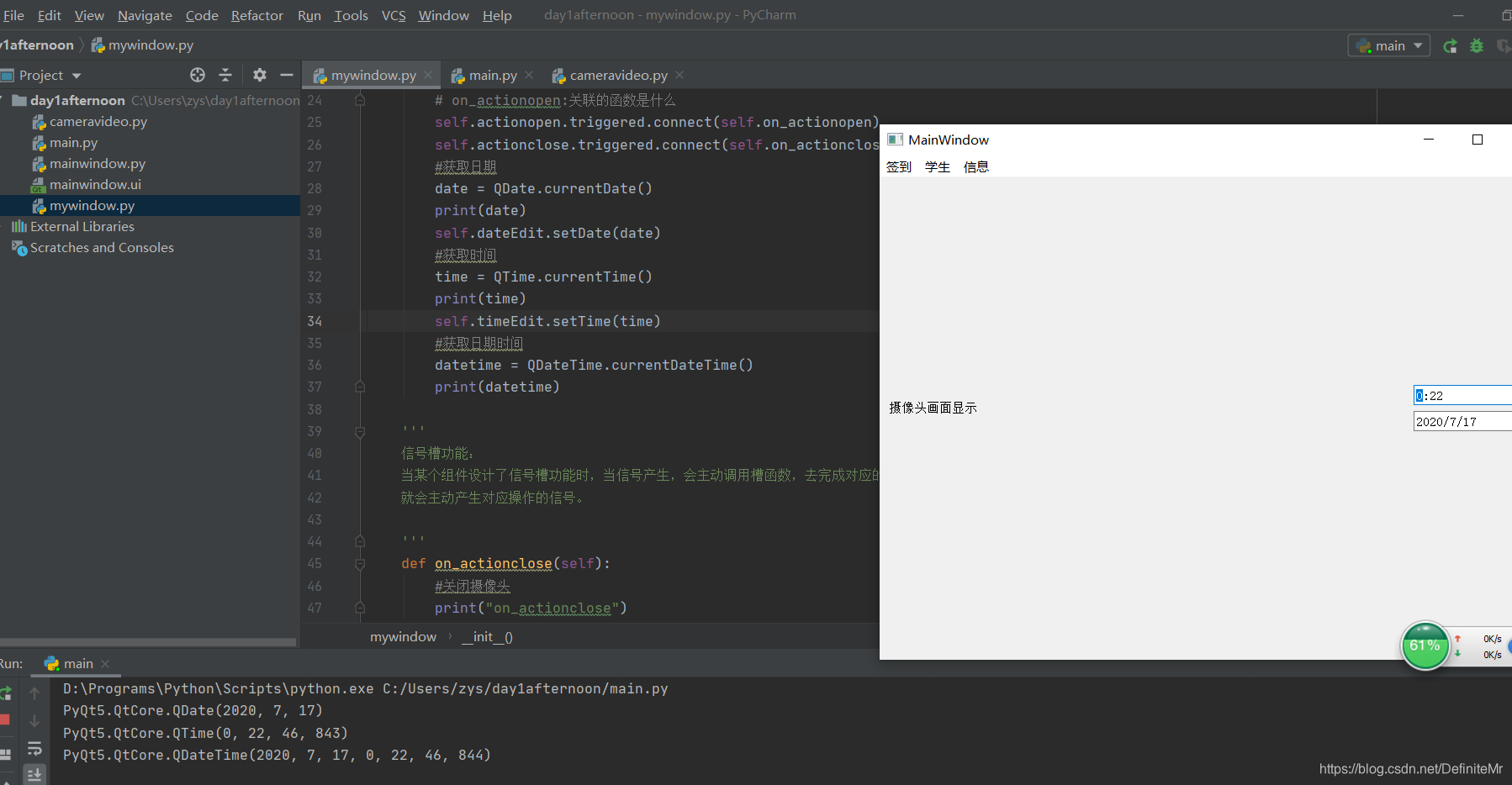The height and width of the screenshot is (785, 1512).
Task: Open 学生 menu in MainWindow
Action: (938, 167)
